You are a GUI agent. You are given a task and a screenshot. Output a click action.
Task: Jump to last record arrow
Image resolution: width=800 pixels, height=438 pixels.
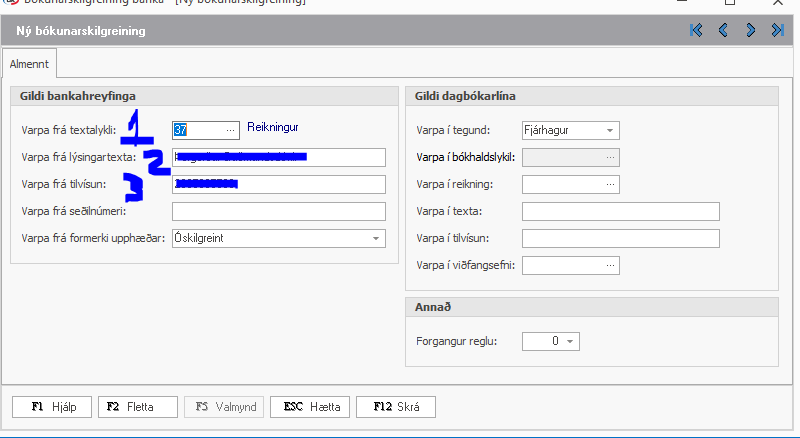(x=777, y=31)
